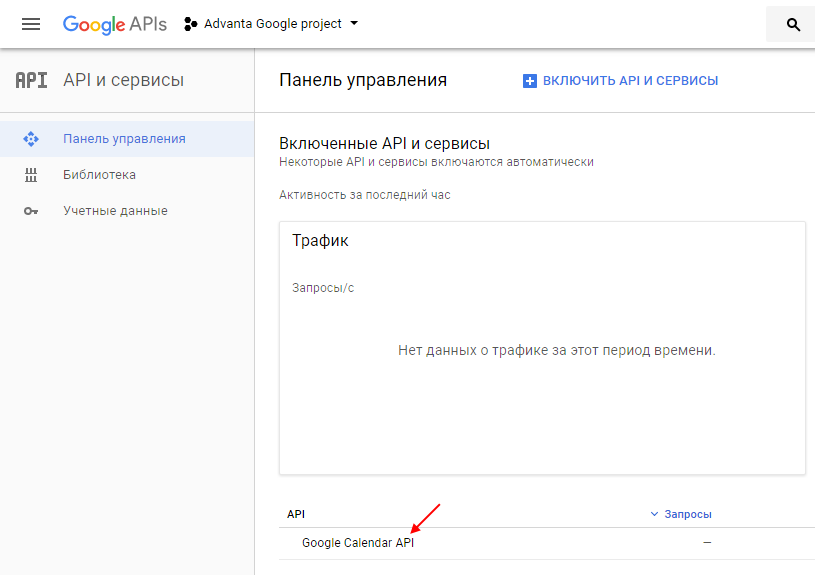The width and height of the screenshot is (815, 575).
Task: Click the API и сервисы sidebar title
Action: pos(123,80)
